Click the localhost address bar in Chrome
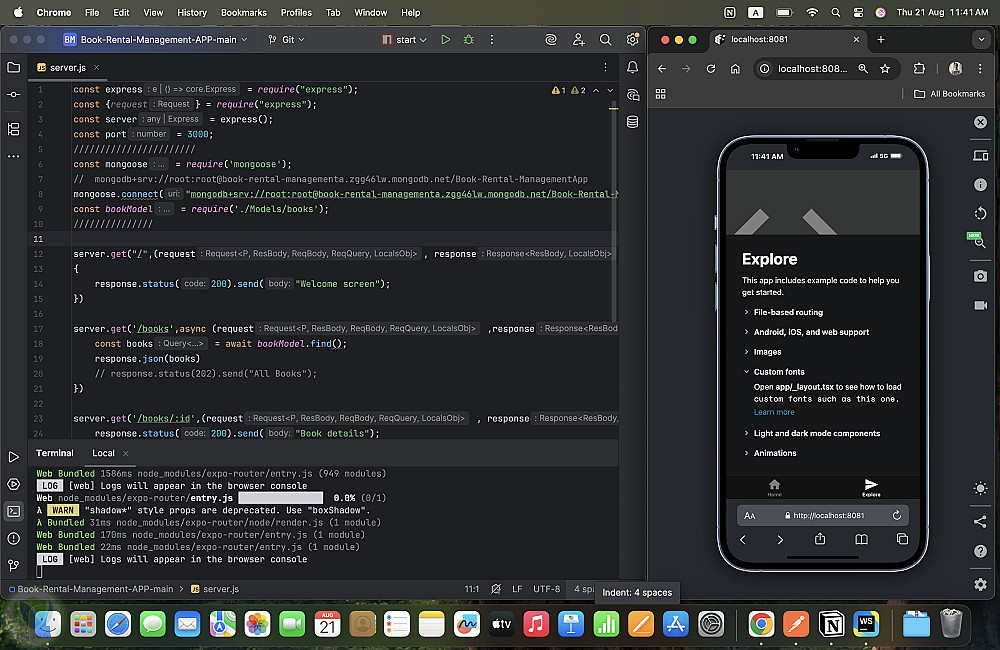 812,69
